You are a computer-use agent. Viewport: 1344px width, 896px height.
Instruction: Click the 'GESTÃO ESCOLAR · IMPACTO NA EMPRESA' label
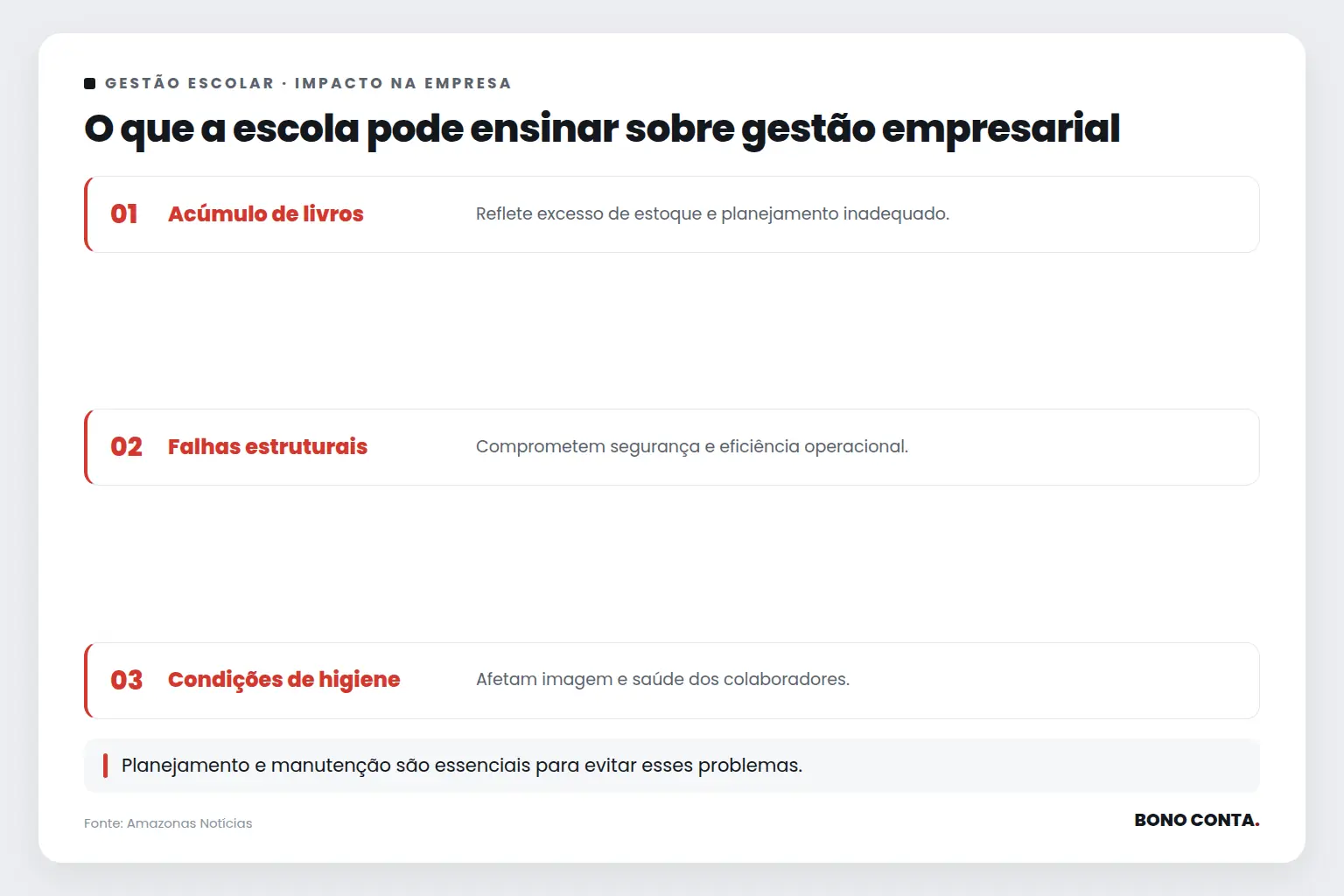pos(308,83)
